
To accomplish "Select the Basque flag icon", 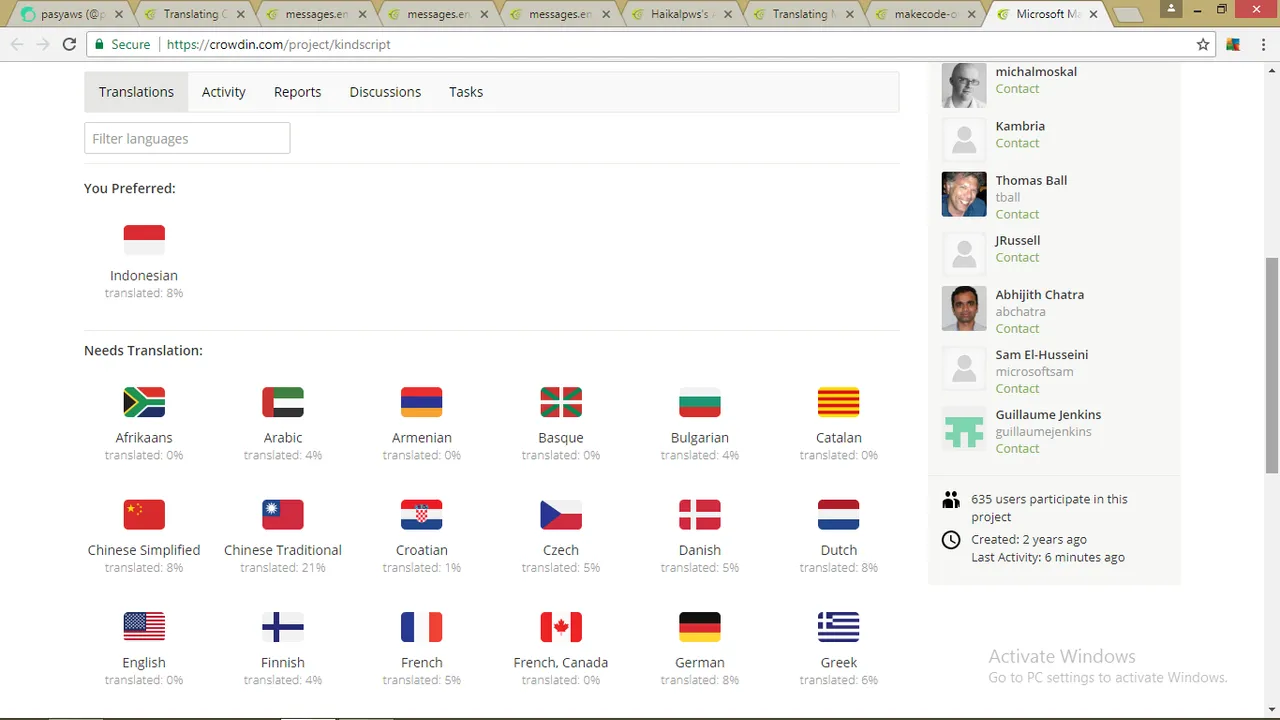I will tap(561, 402).
